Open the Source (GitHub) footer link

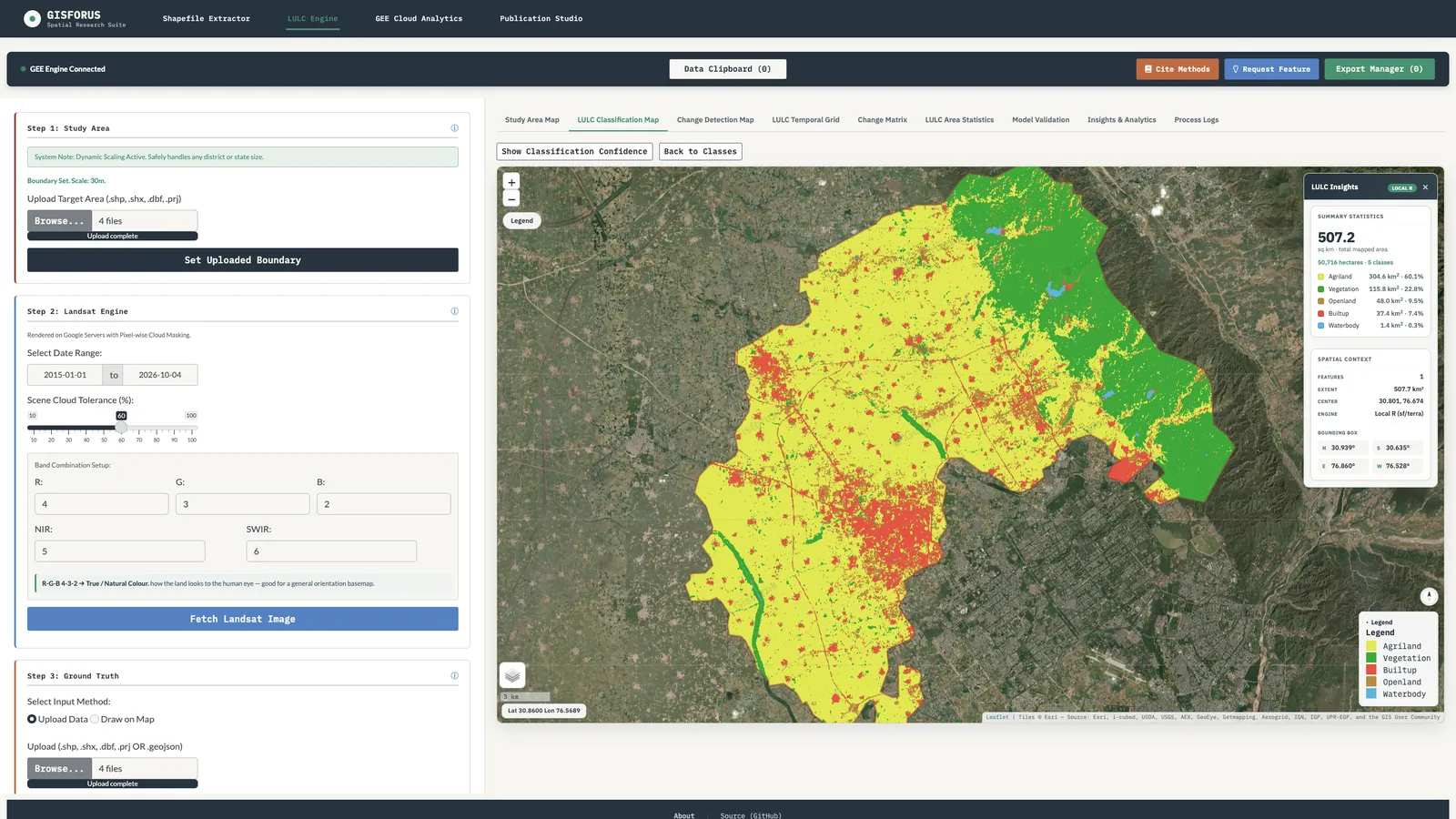[751, 815]
